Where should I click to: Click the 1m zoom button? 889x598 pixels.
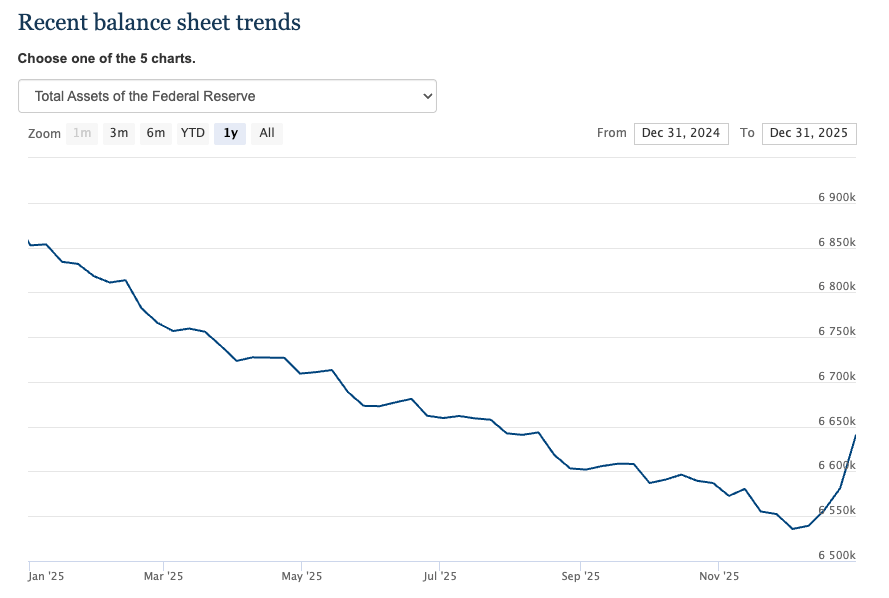click(x=82, y=133)
